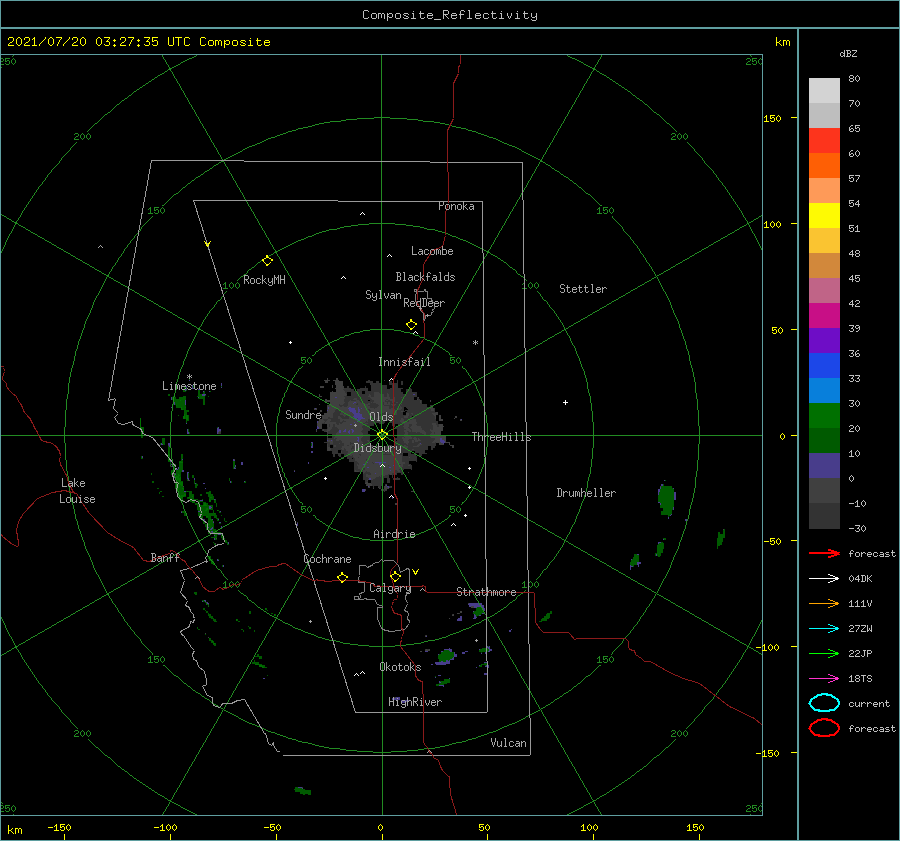This screenshot has height=841, width=900.
Task: Click the Didsbury label
Action: (377, 448)
